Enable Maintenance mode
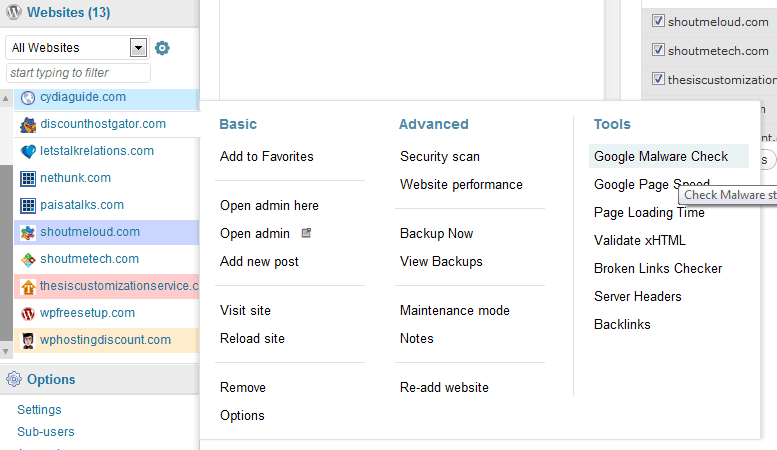 454,311
